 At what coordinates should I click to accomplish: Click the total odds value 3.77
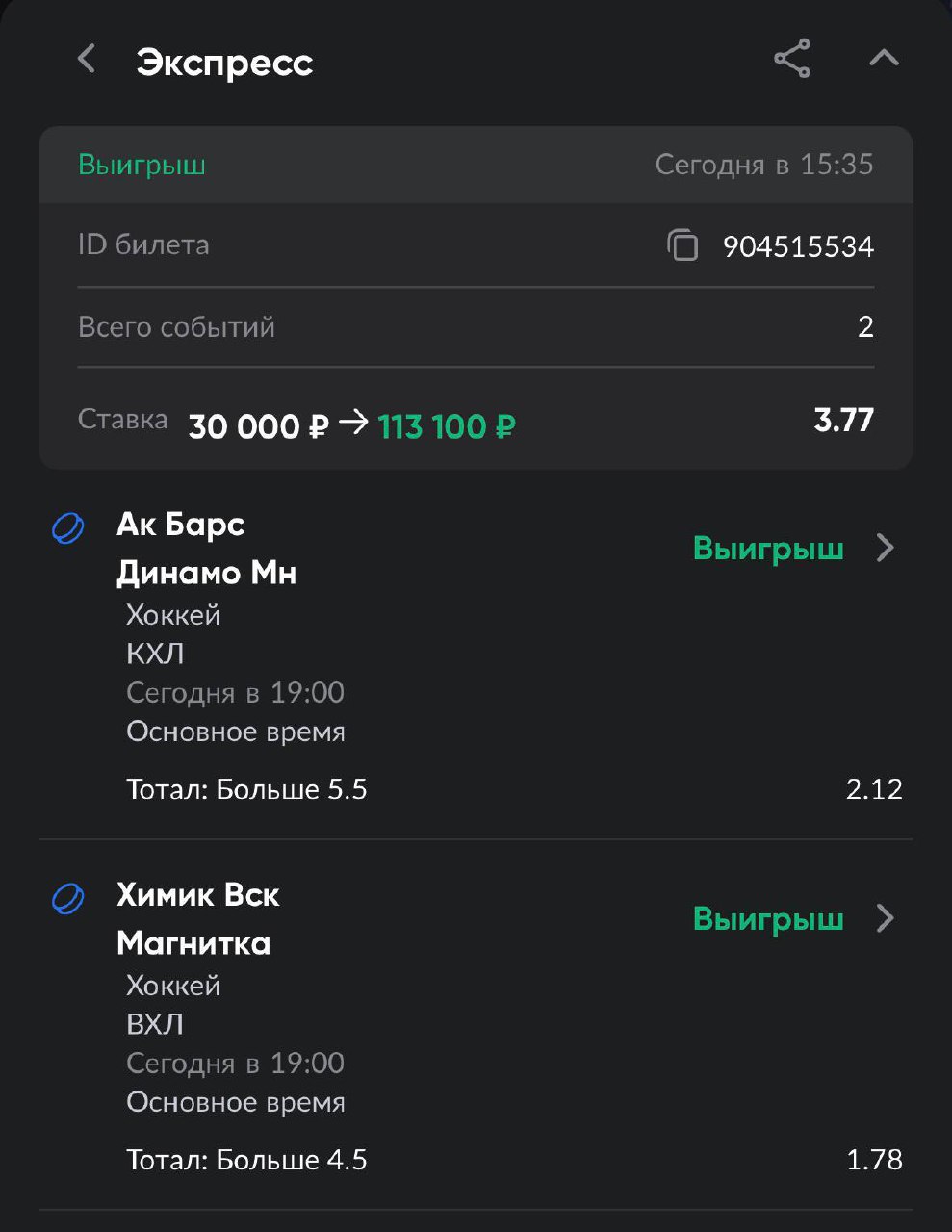click(843, 421)
